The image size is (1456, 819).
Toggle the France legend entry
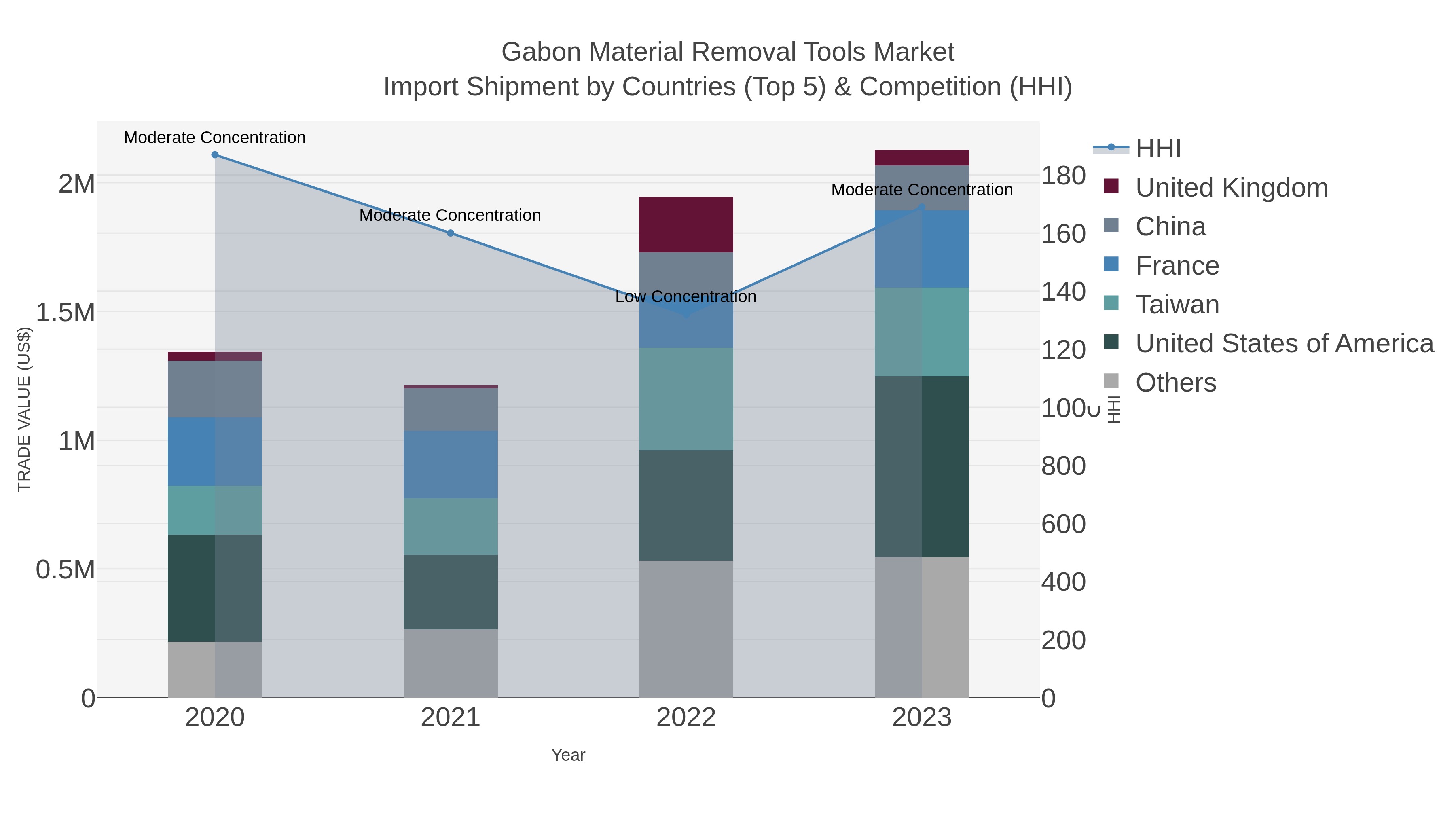(1161, 265)
